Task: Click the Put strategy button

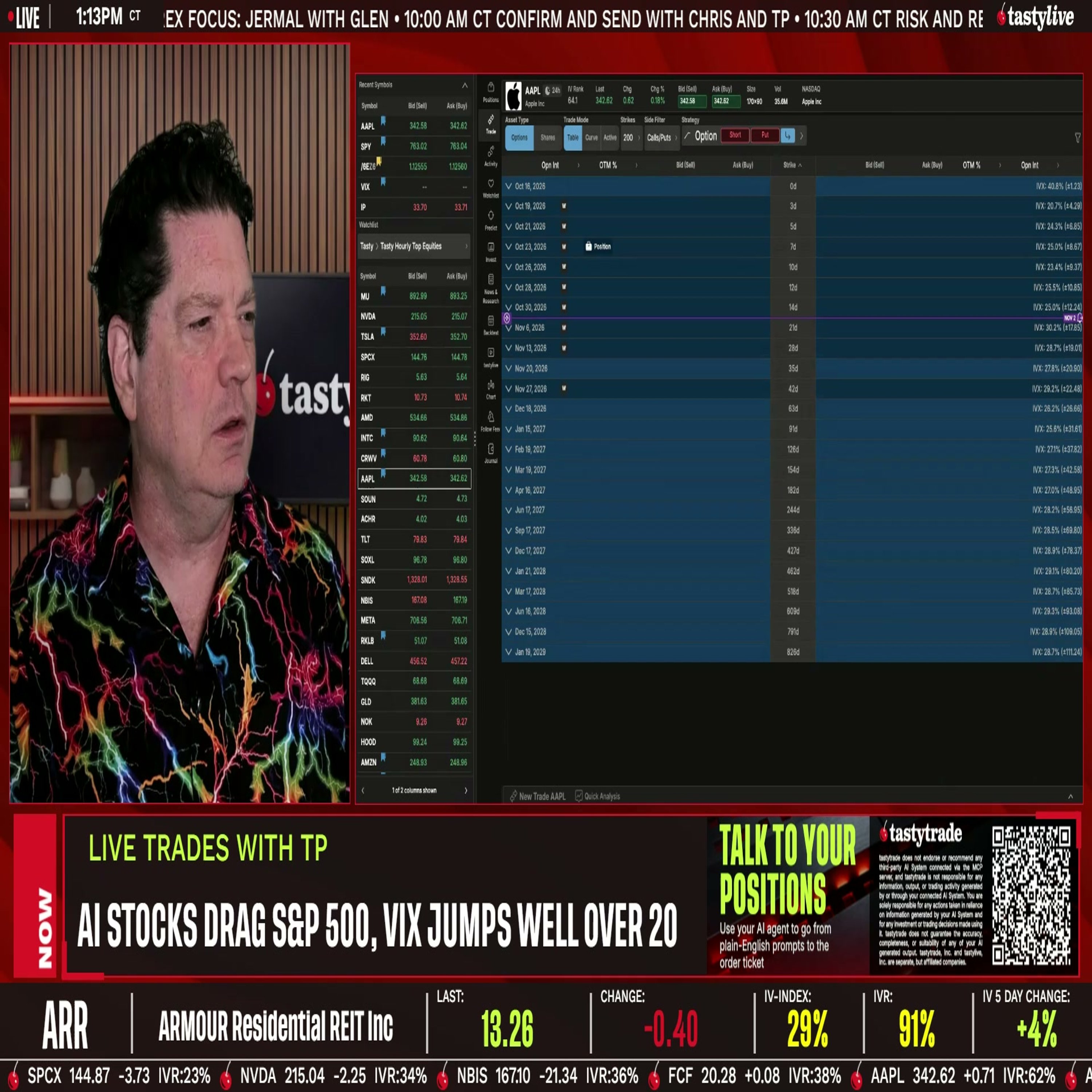Action: tap(765, 135)
